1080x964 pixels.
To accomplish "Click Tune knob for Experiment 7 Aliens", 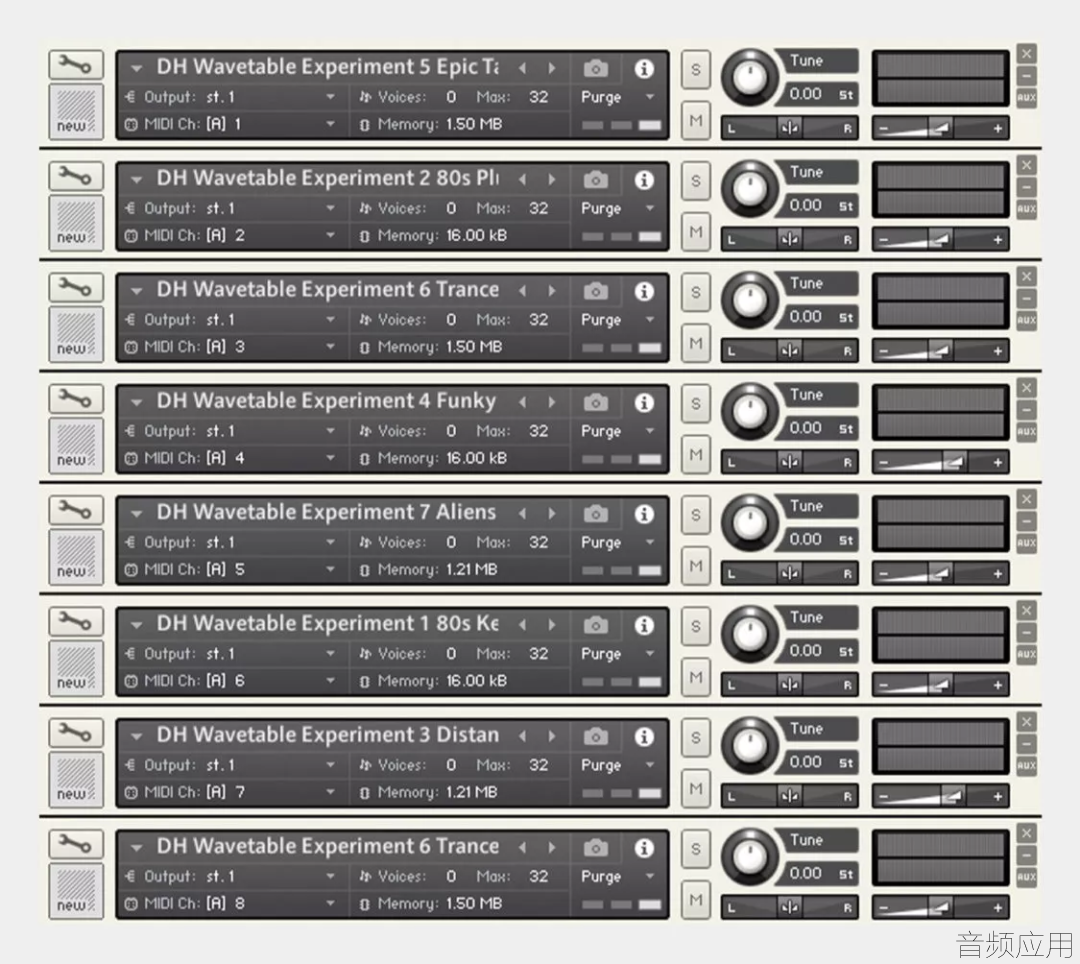I will 750,523.
